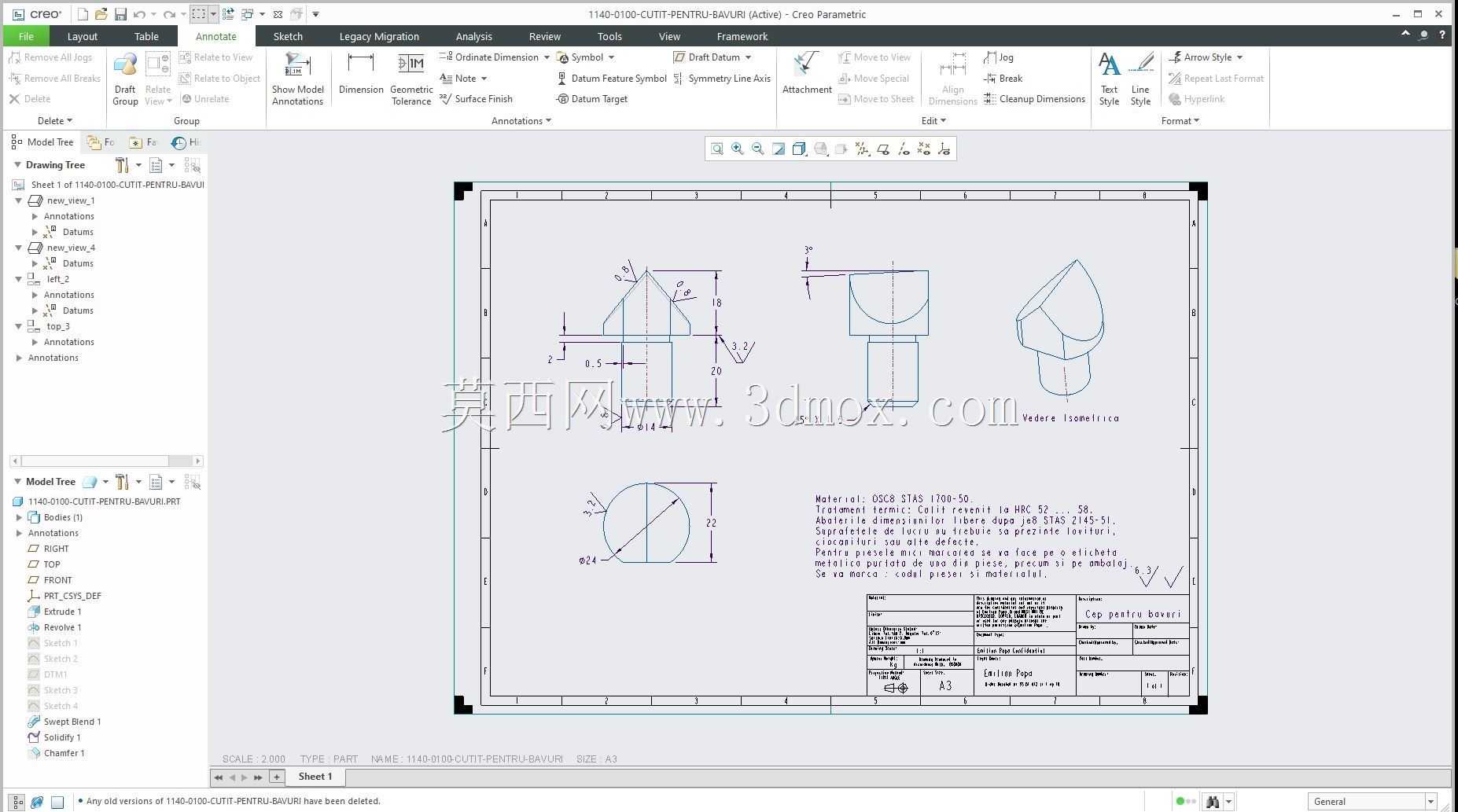Viewport: 1458px width, 812px height.
Task: Click the Attachment tool
Action: pyautogui.click(x=807, y=74)
